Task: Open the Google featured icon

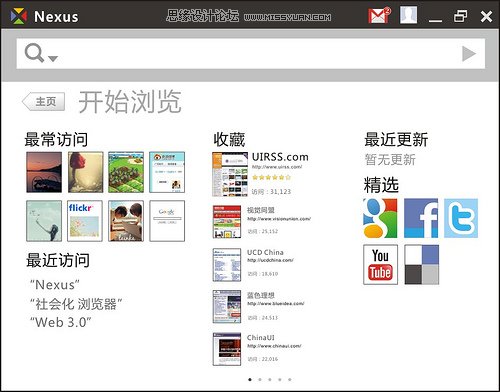Action: tap(380, 218)
